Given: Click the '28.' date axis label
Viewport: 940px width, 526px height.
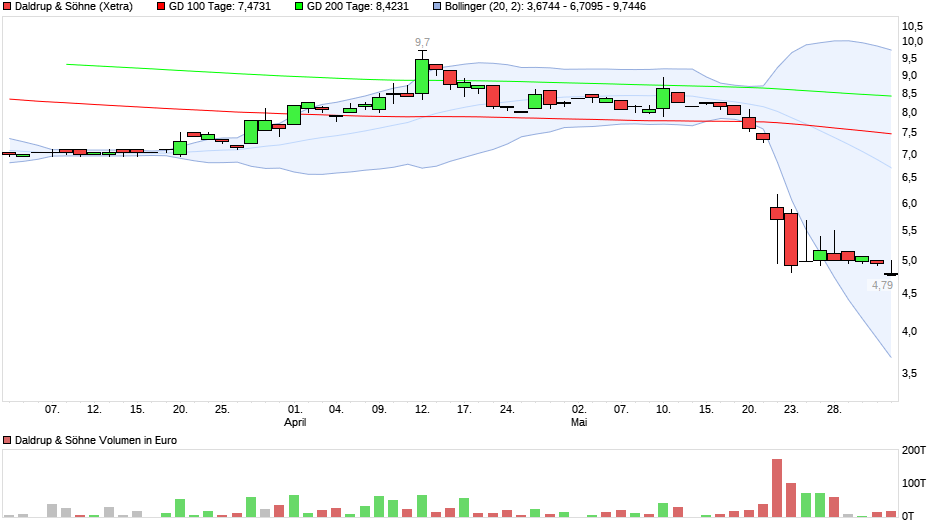Looking at the screenshot, I should pos(834,410).
